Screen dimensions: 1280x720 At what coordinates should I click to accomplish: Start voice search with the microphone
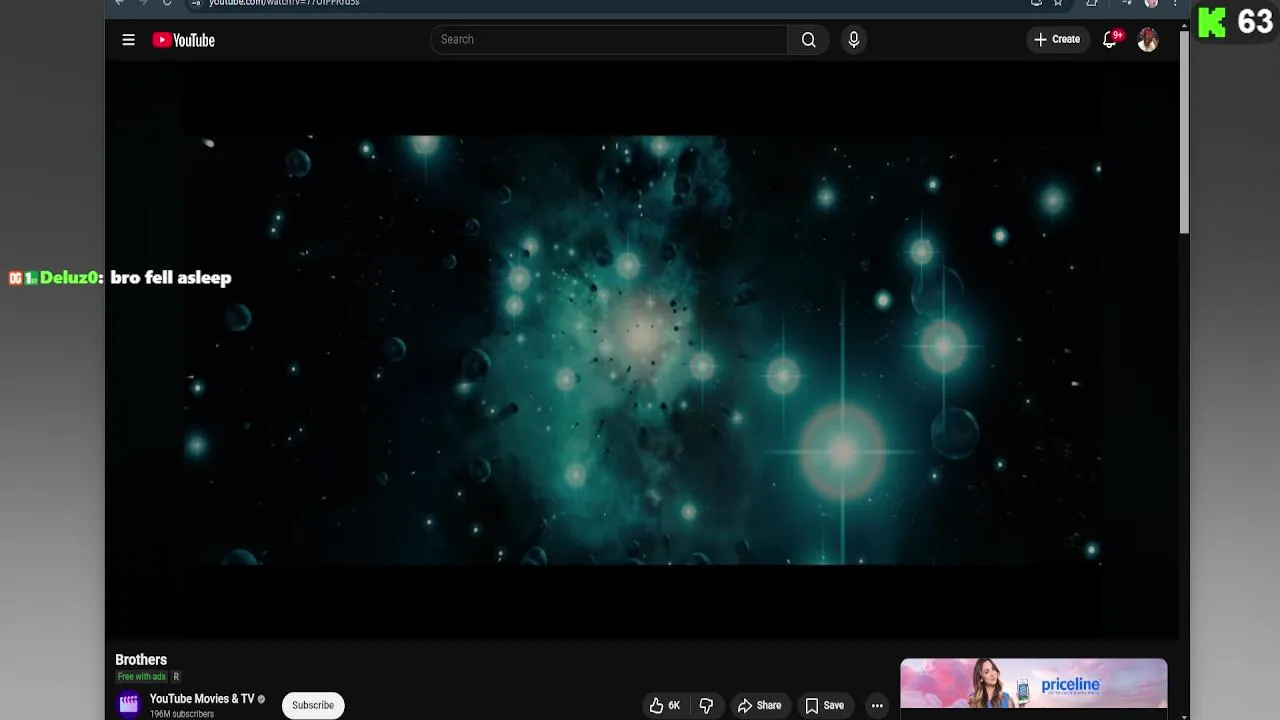[853, 40]
